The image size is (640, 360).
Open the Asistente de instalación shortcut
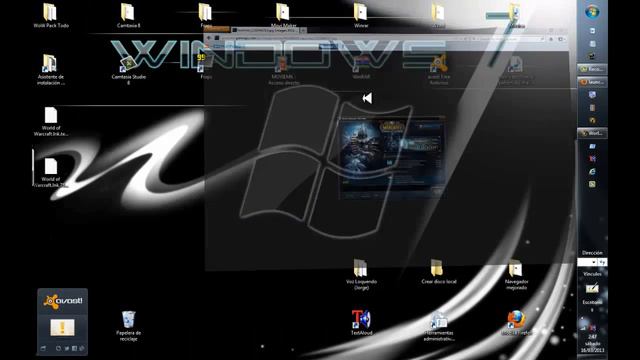pyautogui.click(x=51, y=69)
